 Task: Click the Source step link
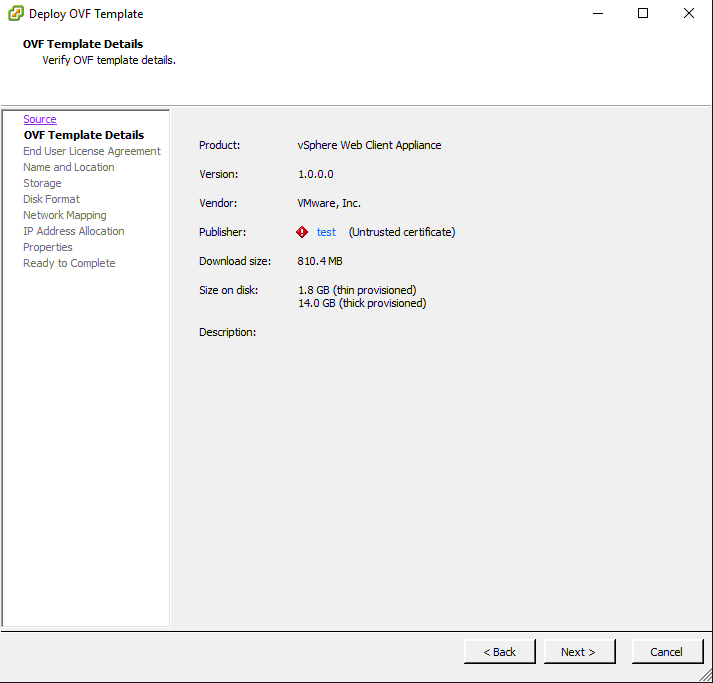(40, 119)
